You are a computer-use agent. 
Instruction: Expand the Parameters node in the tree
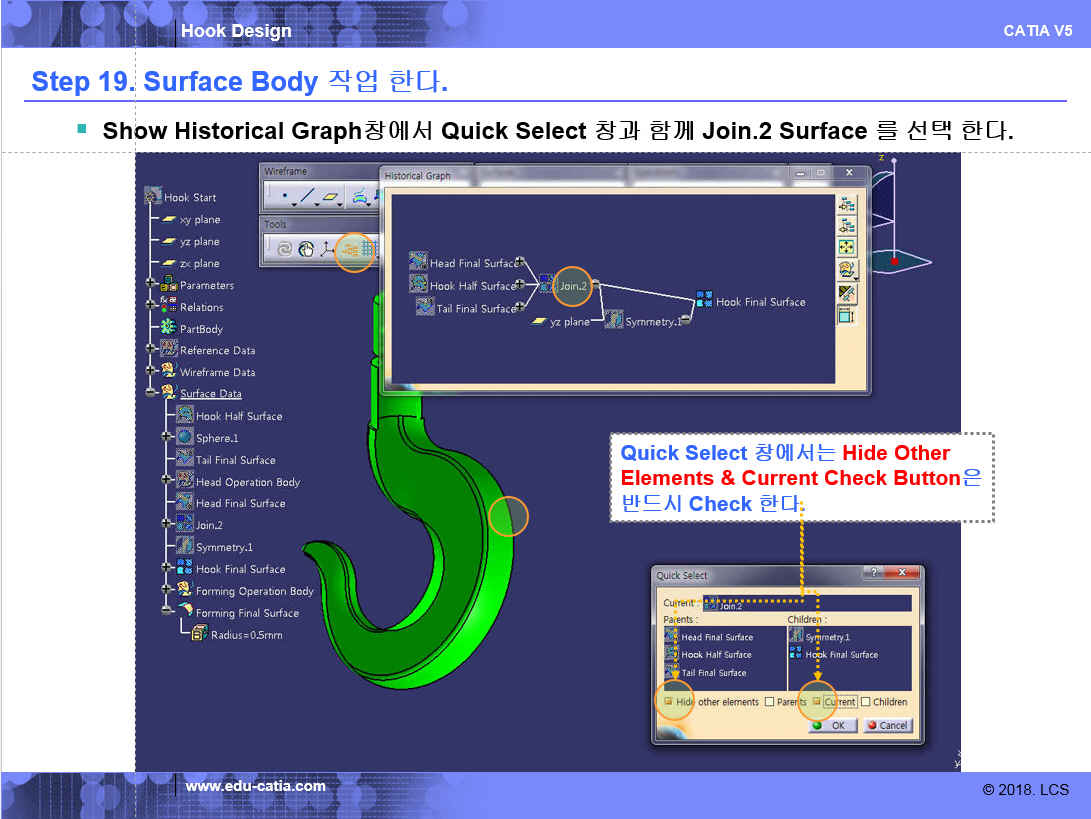coord(151,285)
